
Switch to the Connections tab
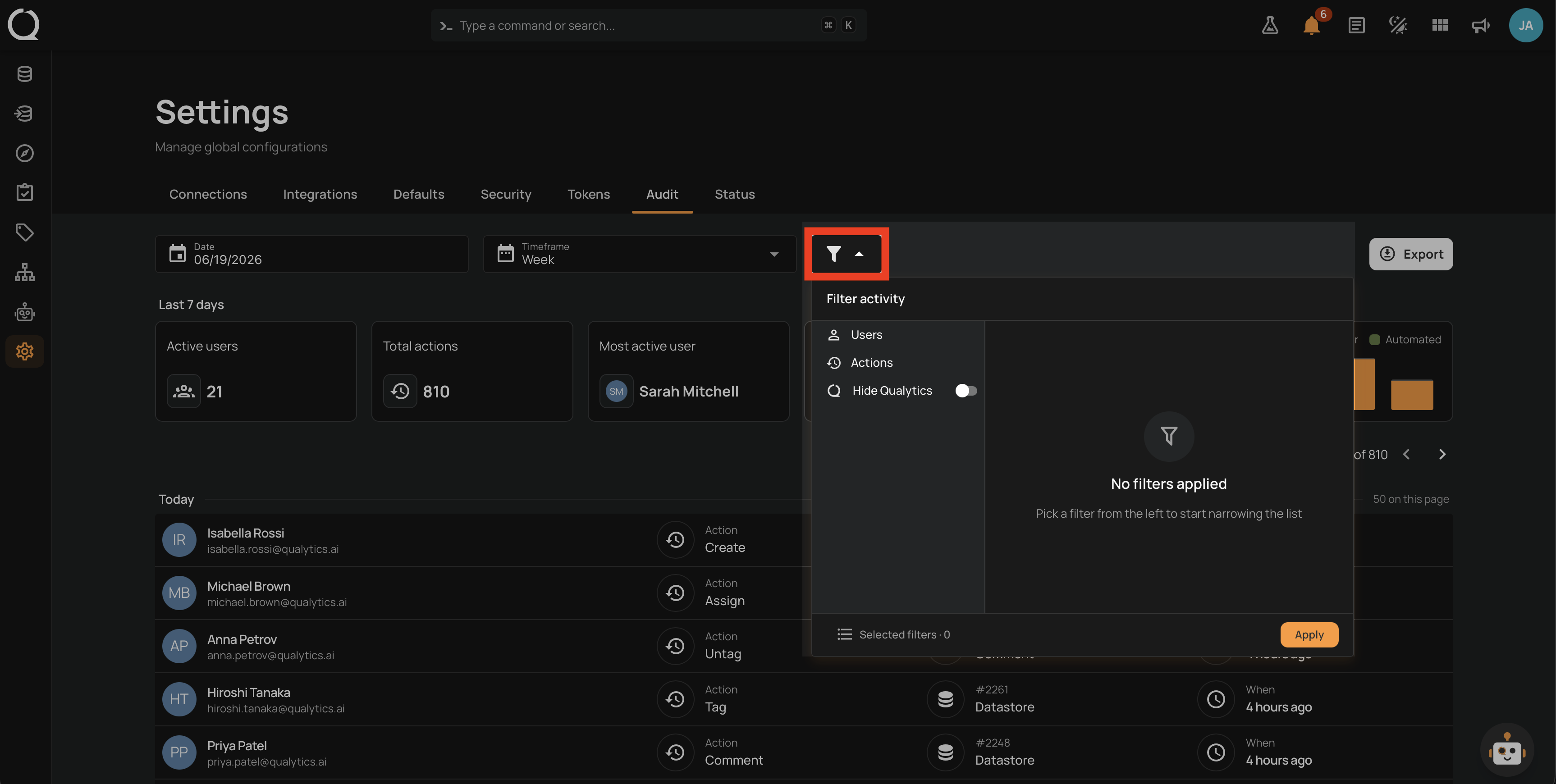[x=208, y=195]
